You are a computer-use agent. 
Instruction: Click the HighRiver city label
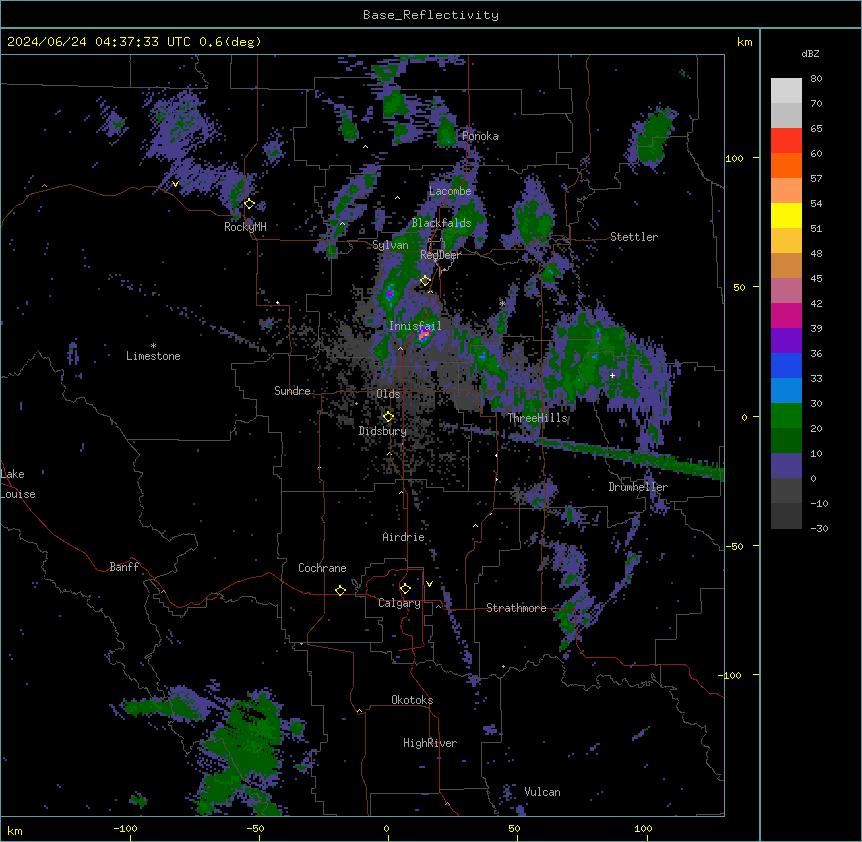click(430, 743)
